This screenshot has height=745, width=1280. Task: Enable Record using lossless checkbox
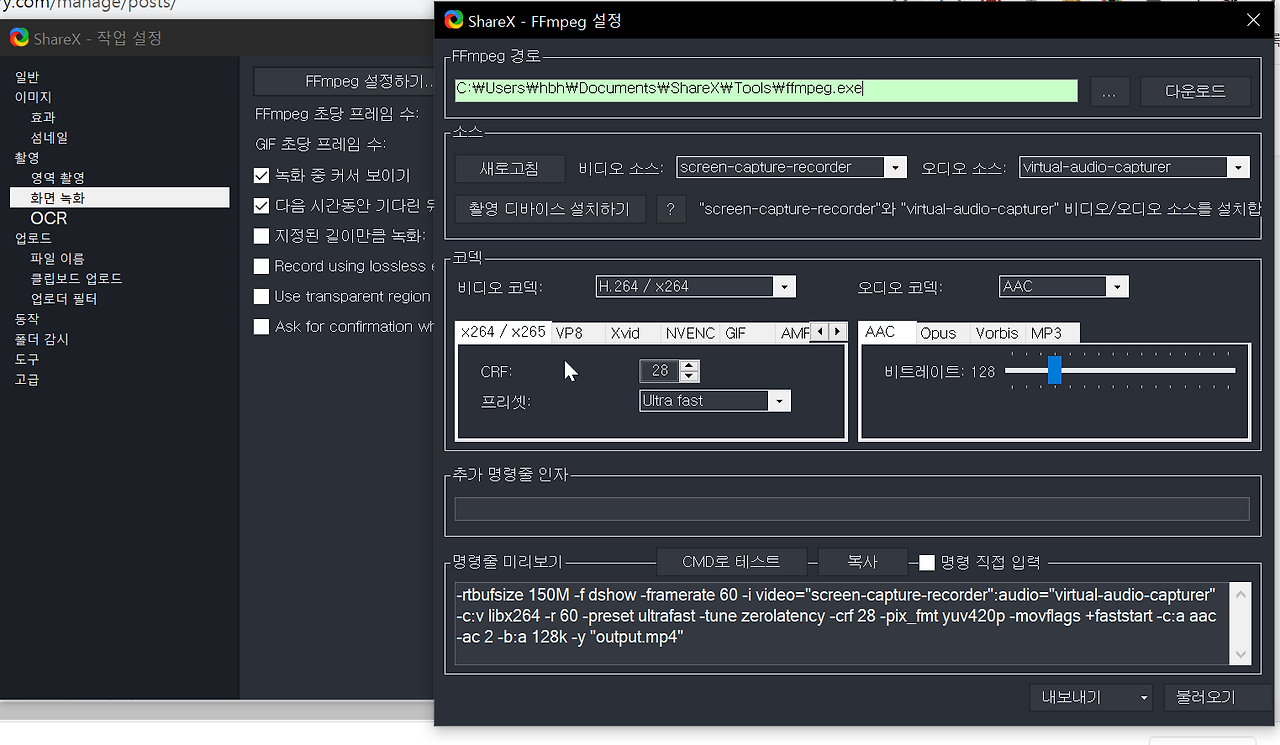tap(261, 266)
